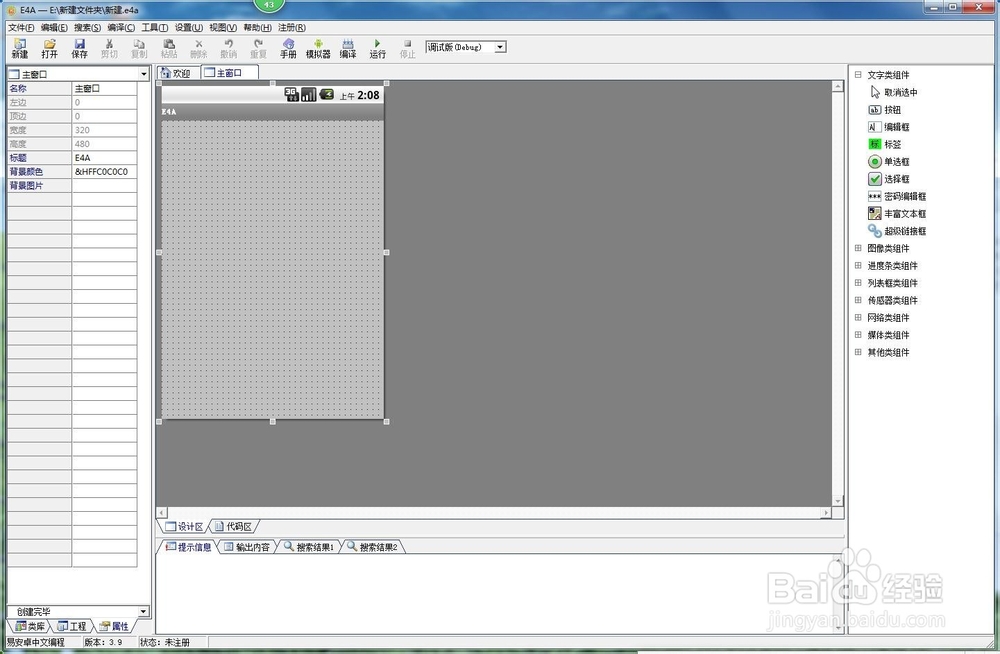Edit the 背景颜色 value &HFFC0C0C0
The image size is (1000, 654).
coord(105,172)
